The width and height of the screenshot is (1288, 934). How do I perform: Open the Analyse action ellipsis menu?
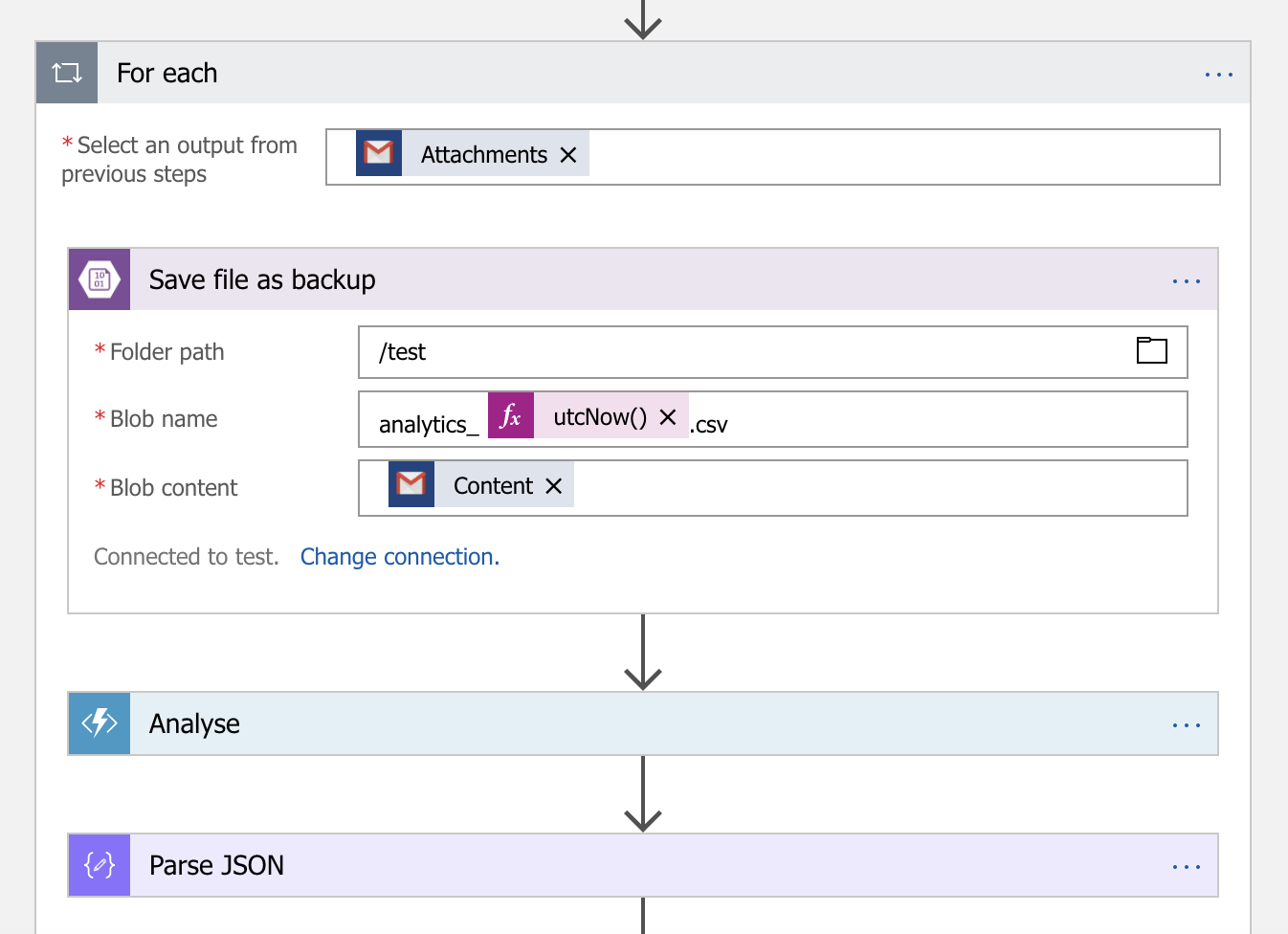click(1186, 724)
